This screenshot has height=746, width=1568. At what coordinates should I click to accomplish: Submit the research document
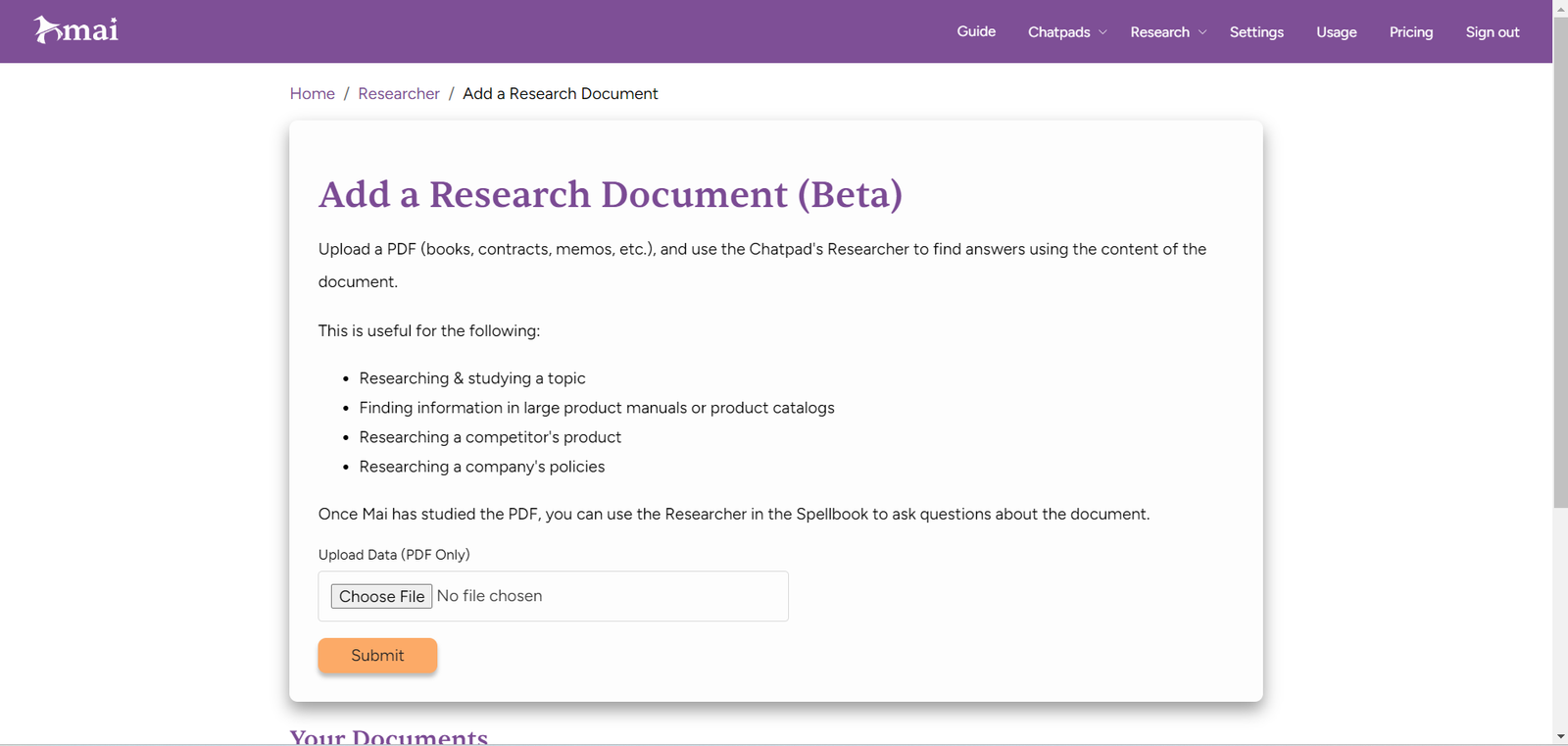click(x=377, y=656)
